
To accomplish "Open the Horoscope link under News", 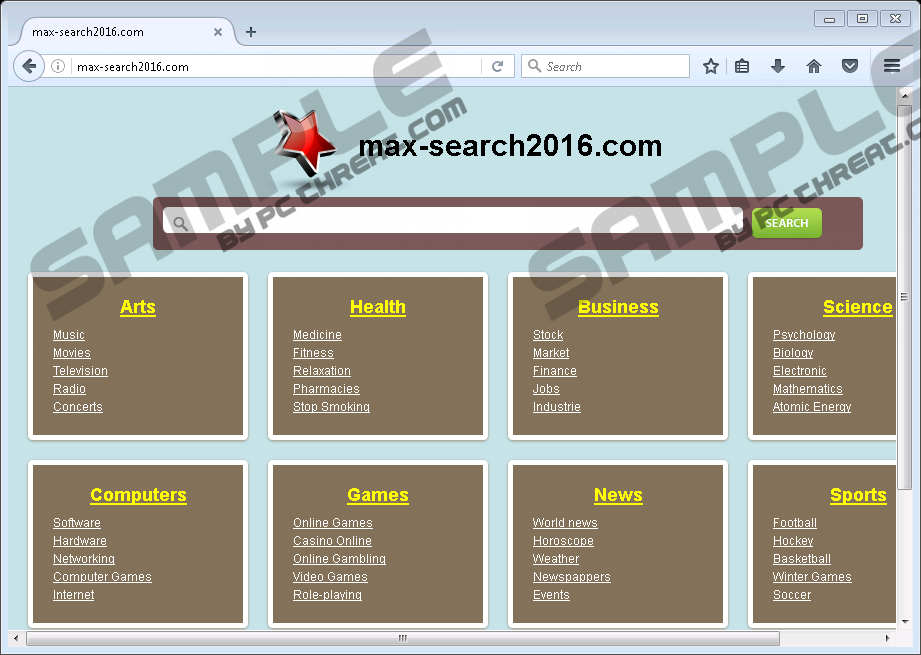I will [563, 541].
